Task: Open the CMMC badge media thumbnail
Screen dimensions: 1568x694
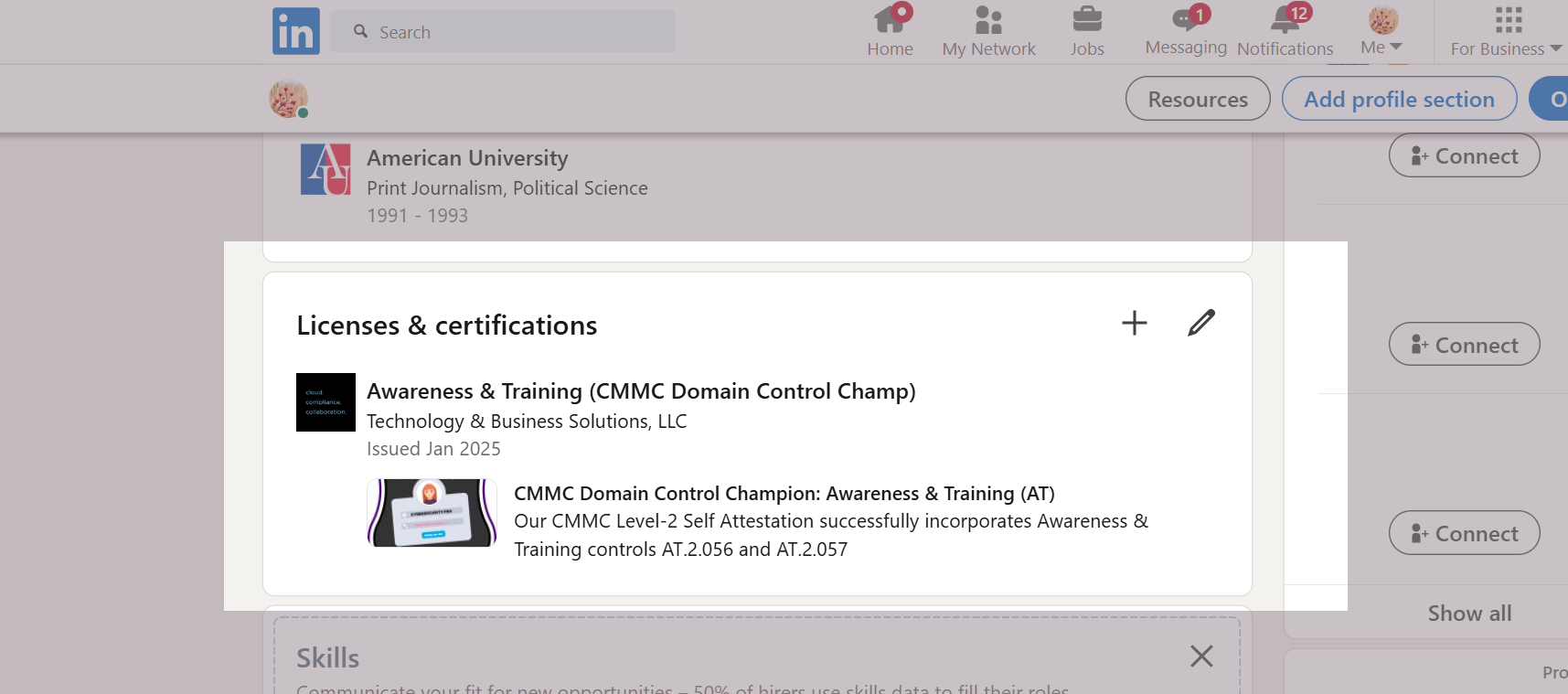Action: [x=432, y=513]
